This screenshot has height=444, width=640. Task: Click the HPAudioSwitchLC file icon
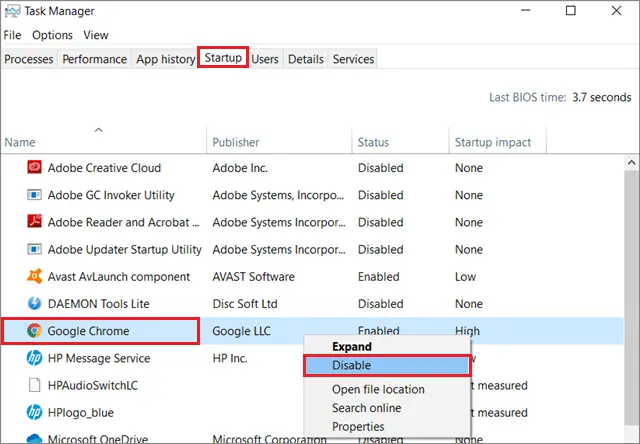(x=34, y=385)
